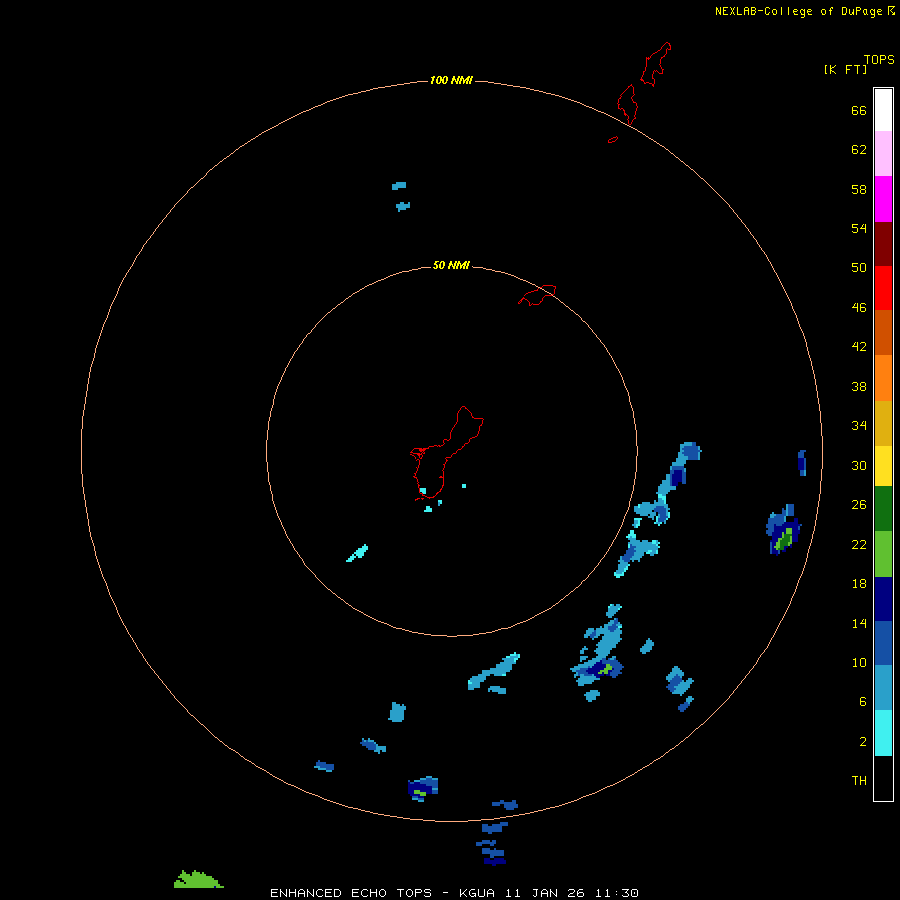This screenshot has height=900, width=900.
Task: Click the '6' legend value
Action: click(x=863, y=702)
